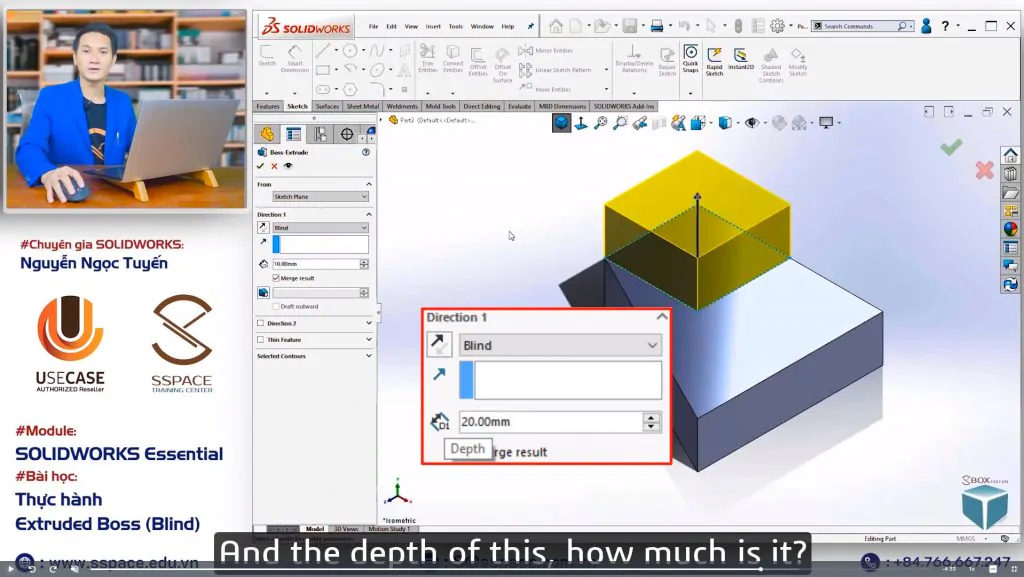Open SolidWorks Options gear icon

776,26
